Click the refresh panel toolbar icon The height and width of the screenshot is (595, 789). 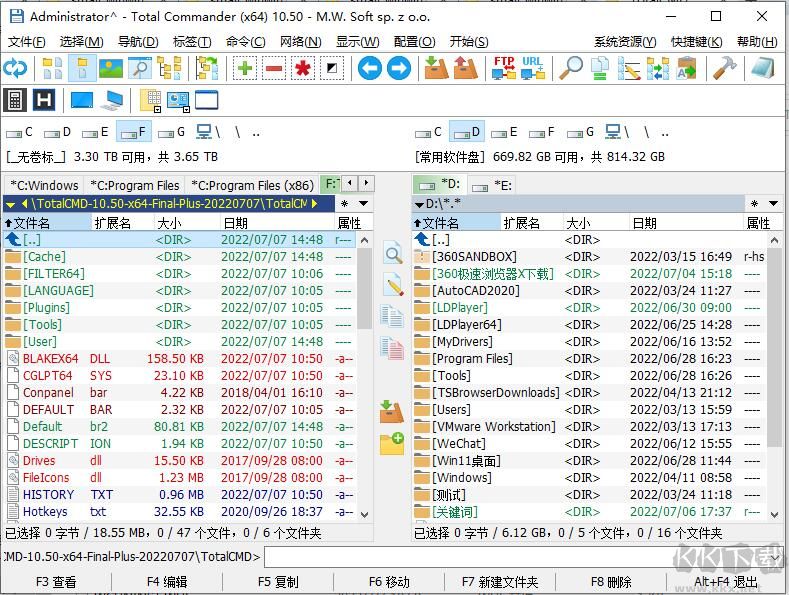click(x=15, y=68)
